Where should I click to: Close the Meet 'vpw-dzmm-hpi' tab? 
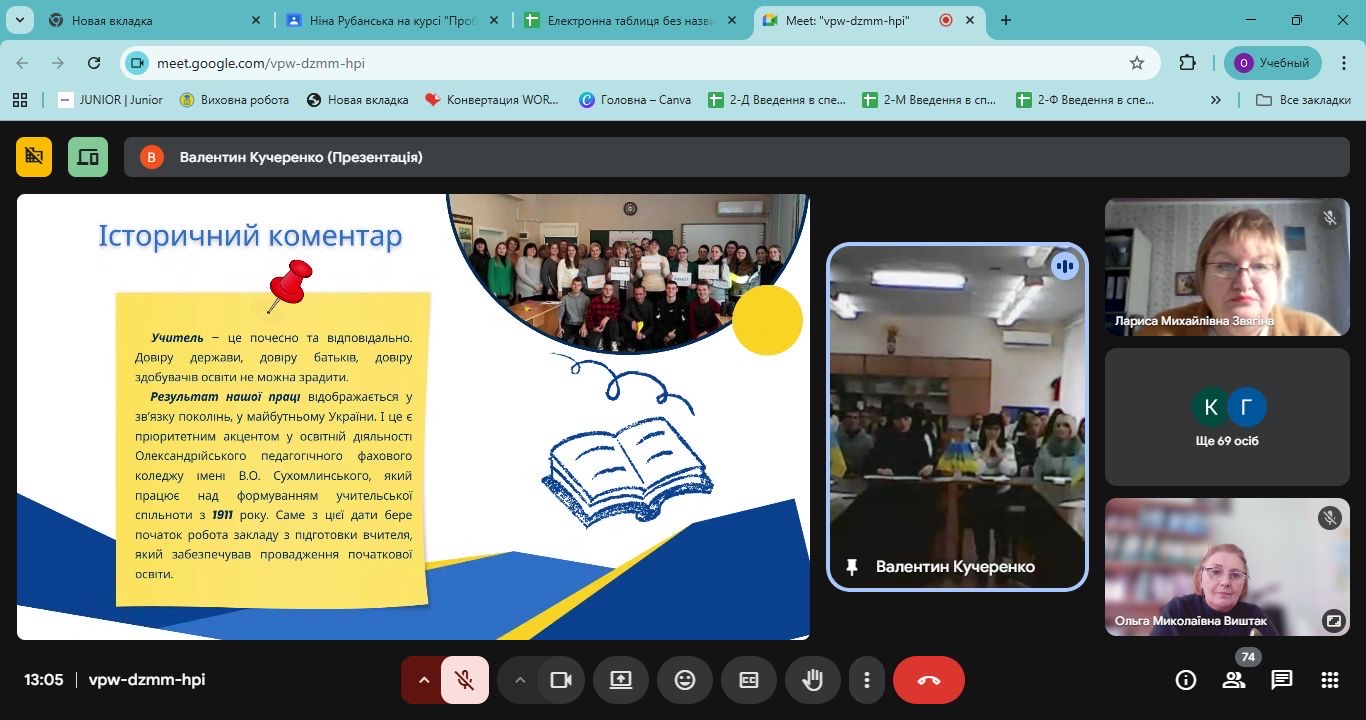tap(969, 20)
